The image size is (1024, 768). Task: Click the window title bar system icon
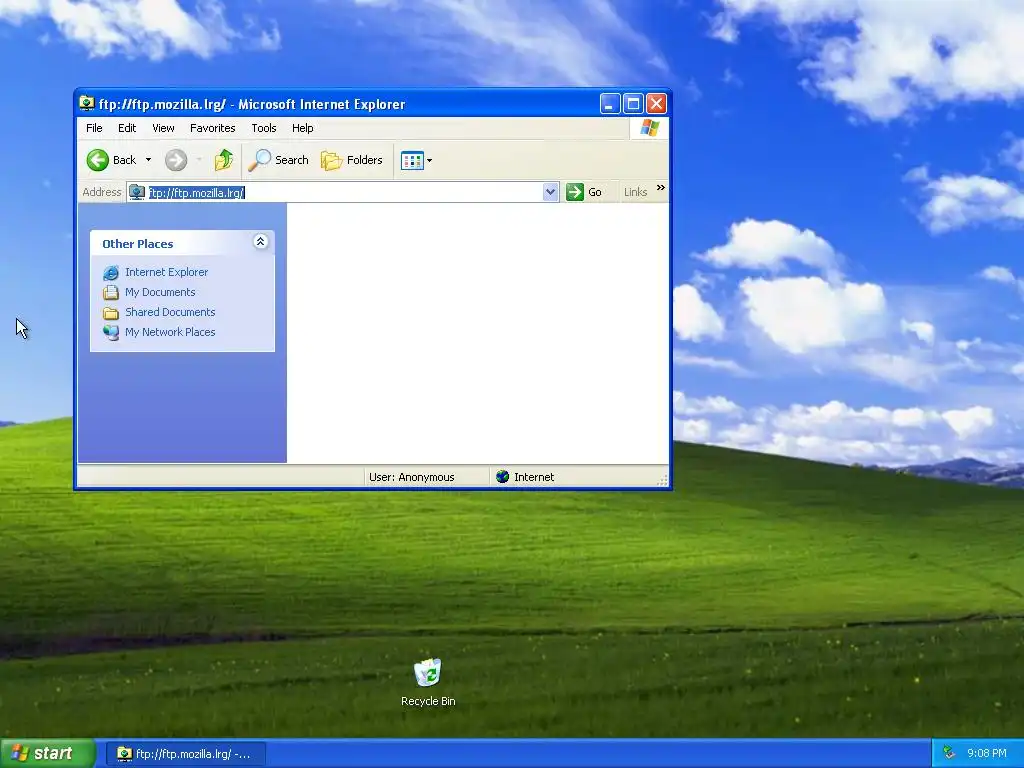(x=87, y=103)
